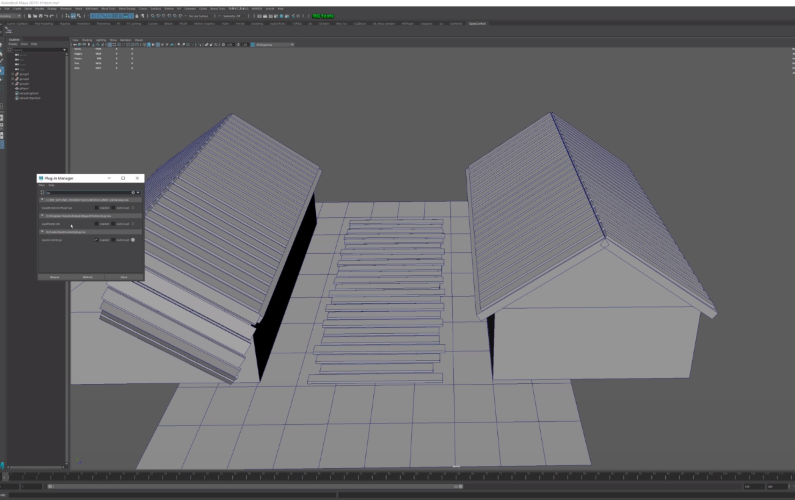Open the Shading menu in viewport panel

[x=87, y=40]
